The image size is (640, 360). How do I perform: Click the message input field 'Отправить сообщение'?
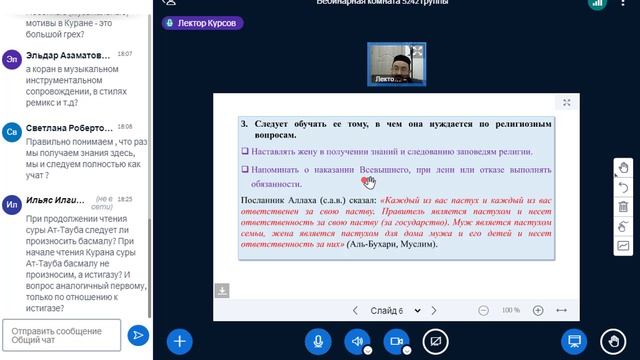click(62, 335)
